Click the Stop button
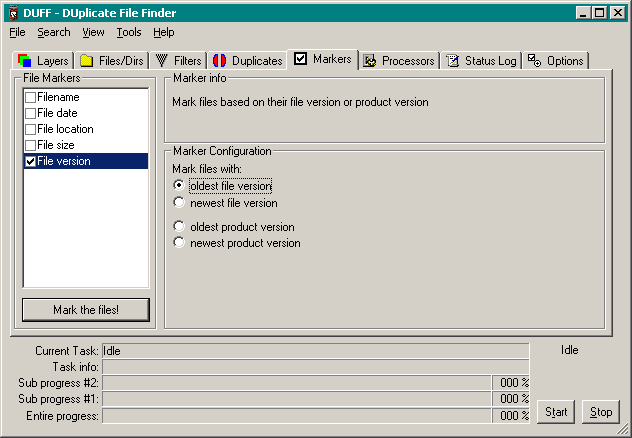Viewport: 632px width, 438px height. 601,412
